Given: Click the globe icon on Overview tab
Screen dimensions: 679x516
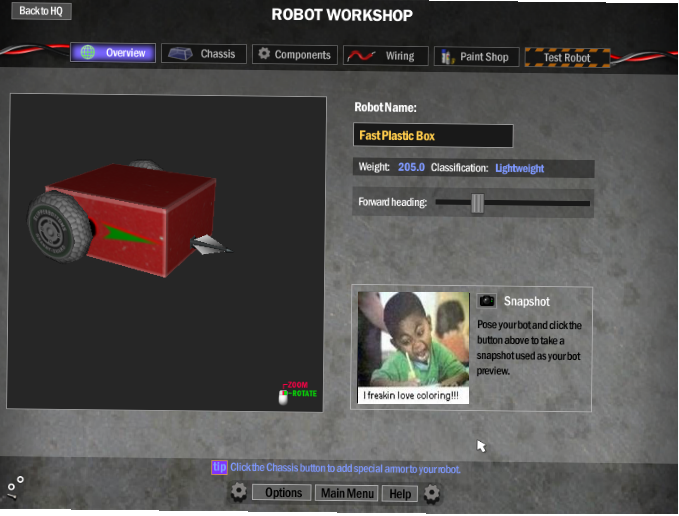Looking at the screenshot, I should point(88,53).
